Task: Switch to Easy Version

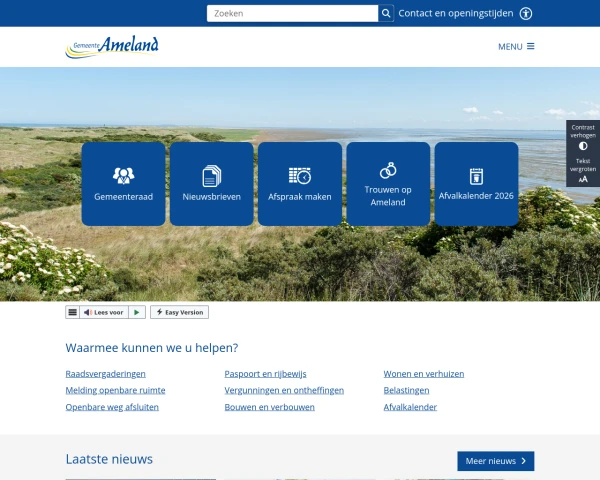Action: (x=179, y=312)
